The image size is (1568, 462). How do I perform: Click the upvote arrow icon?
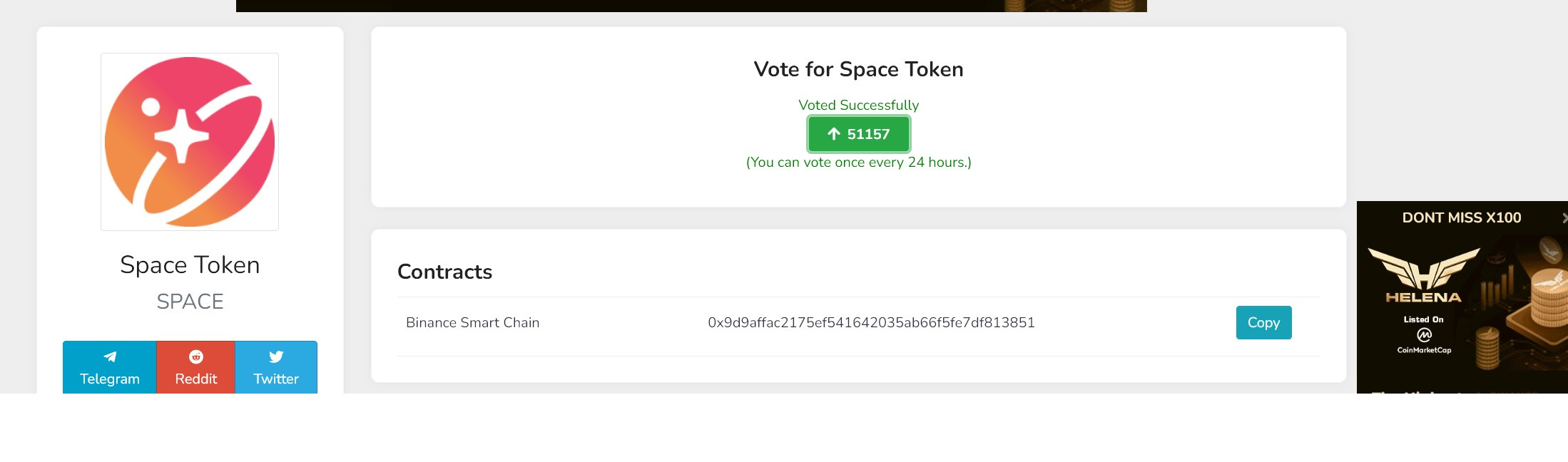click(x=834, y=134)
